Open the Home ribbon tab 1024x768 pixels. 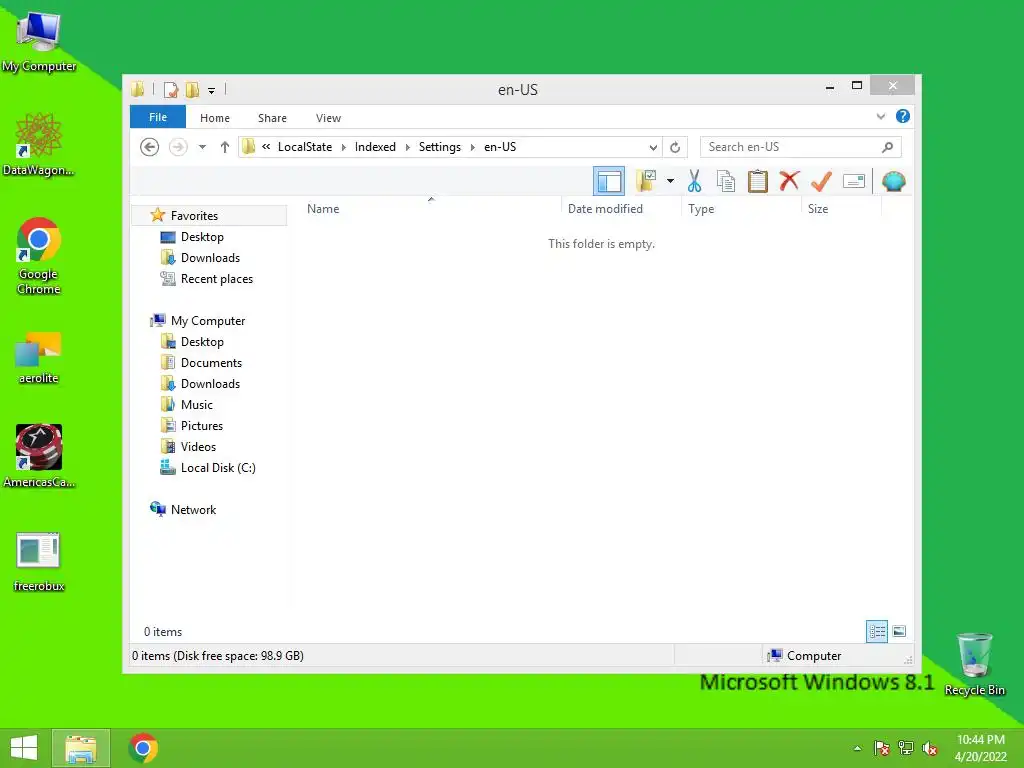(215, 118)
